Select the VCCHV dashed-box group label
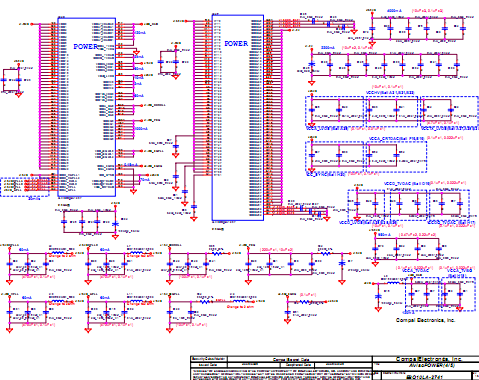Viewport: 479px width, 380px height. pyautogui.click(x=390, y=92)
